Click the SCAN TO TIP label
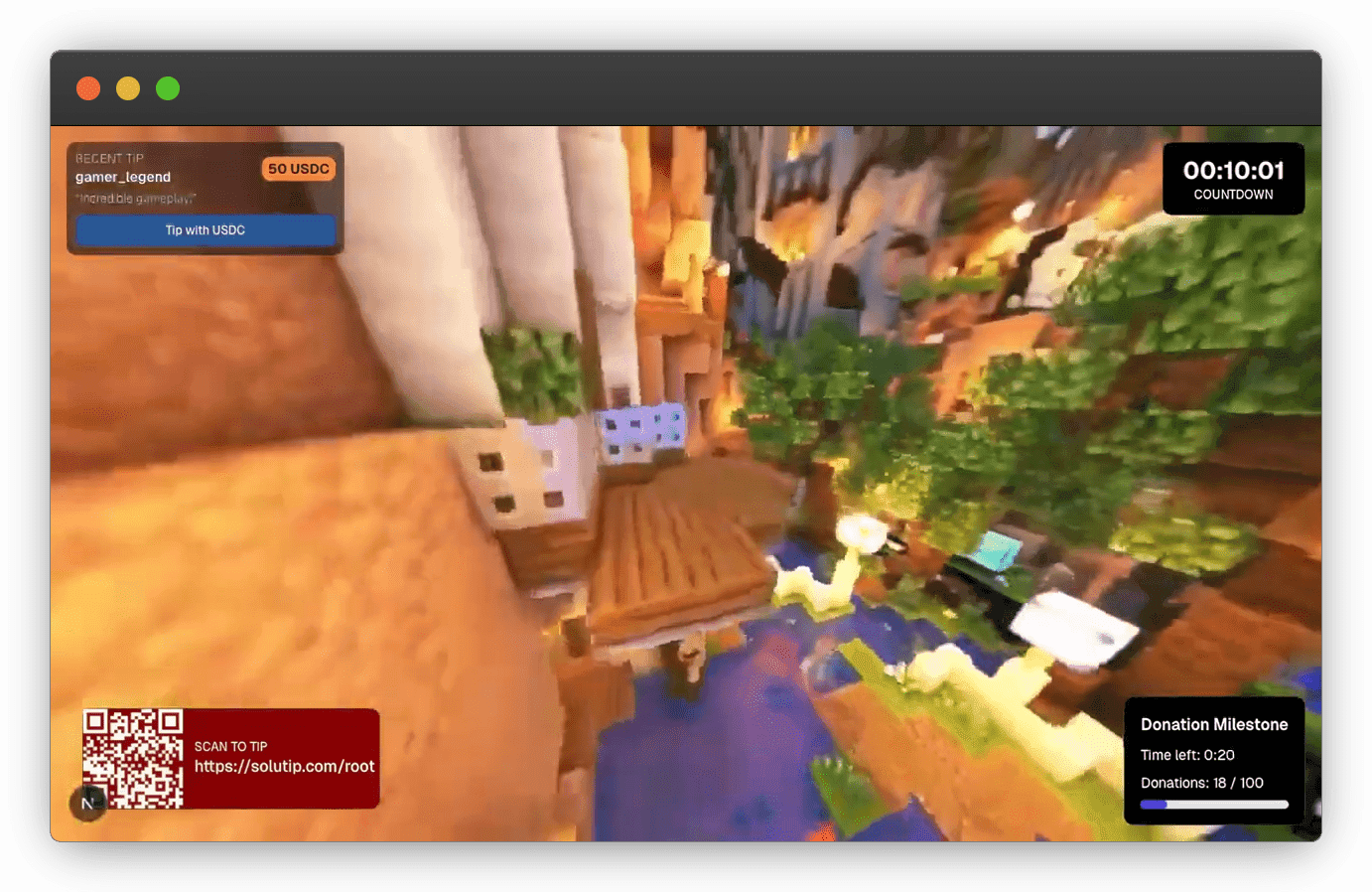The image size is (1372, 892). (x=230, y=746)
